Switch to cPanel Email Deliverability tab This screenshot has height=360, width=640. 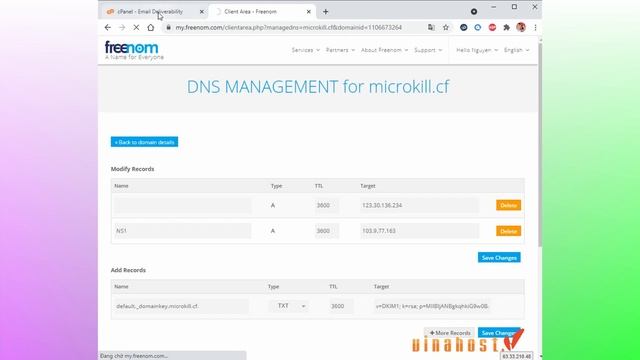tap(150, 12)
